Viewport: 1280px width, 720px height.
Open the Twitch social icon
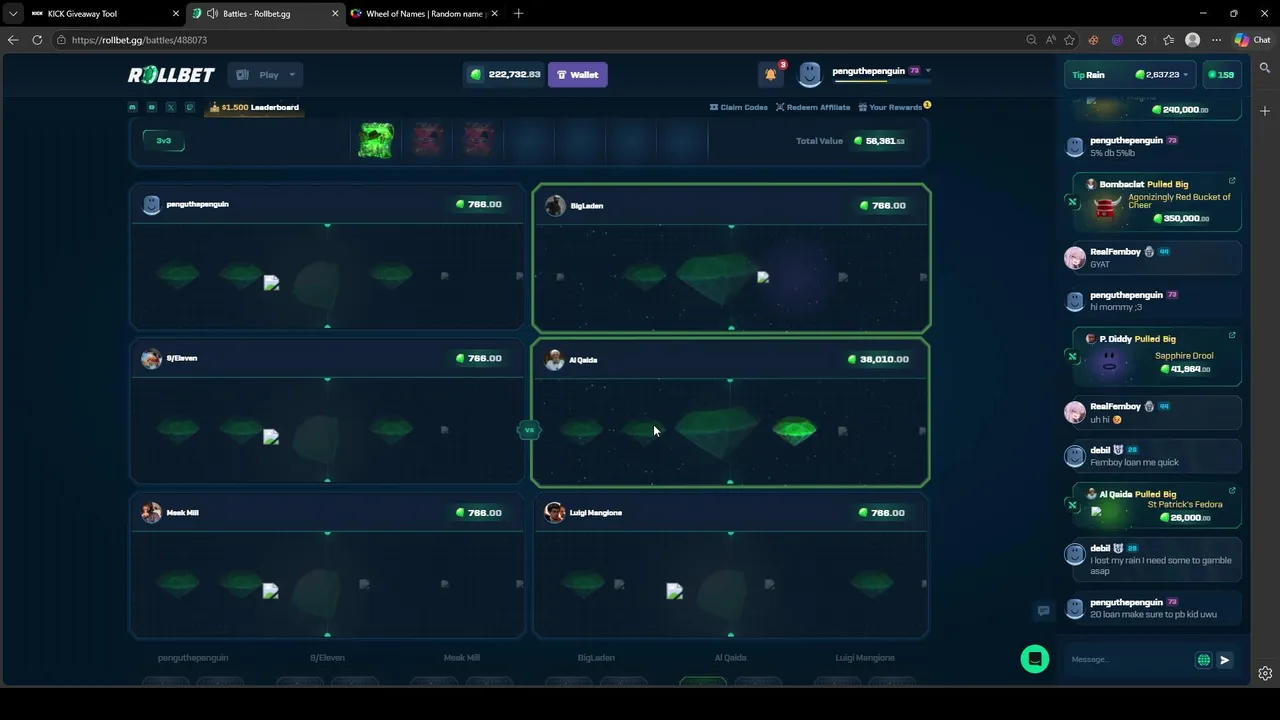[190, 107]
